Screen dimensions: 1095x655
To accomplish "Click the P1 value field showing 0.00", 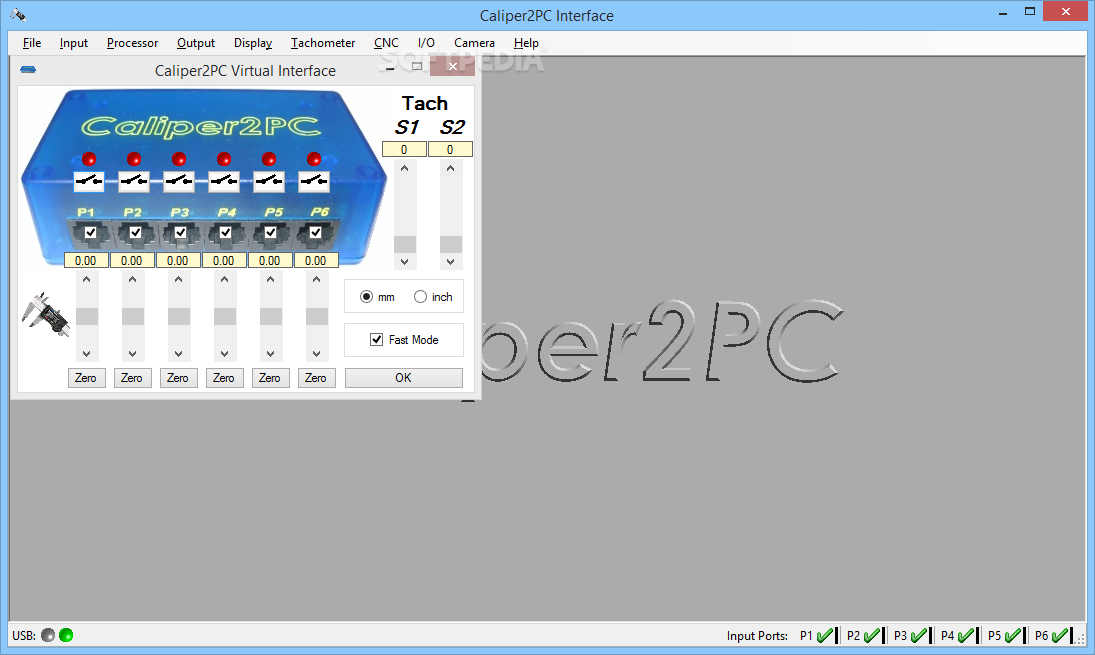I will tap(86, 260).
